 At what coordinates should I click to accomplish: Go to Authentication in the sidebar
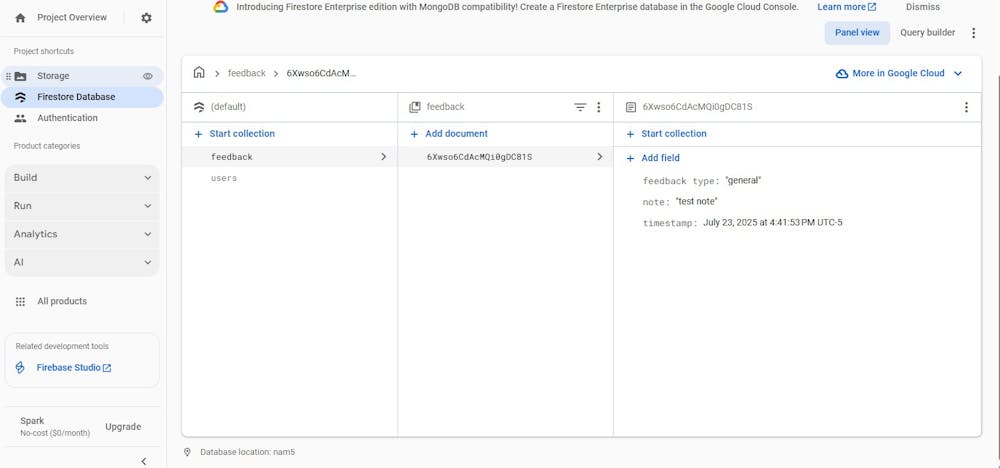point(67,118)
